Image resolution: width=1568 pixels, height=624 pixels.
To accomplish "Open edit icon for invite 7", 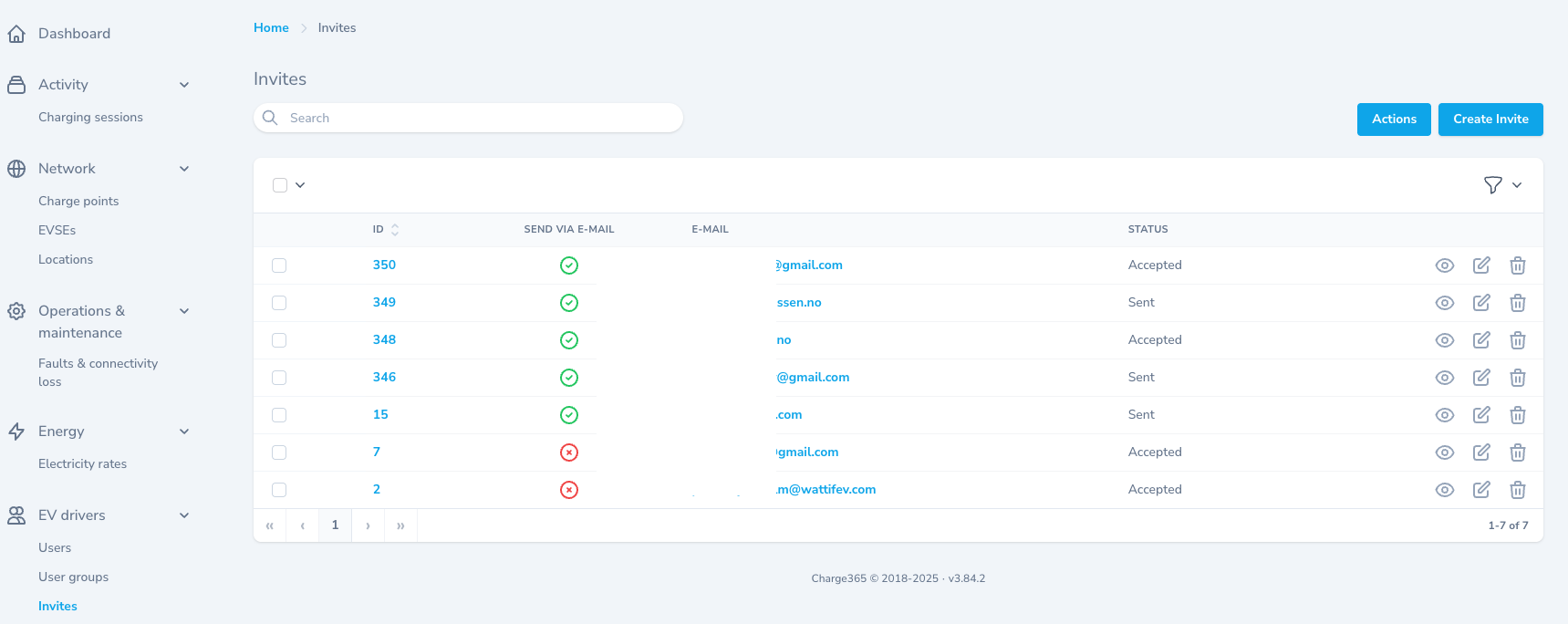I will tap(1481, 452).
